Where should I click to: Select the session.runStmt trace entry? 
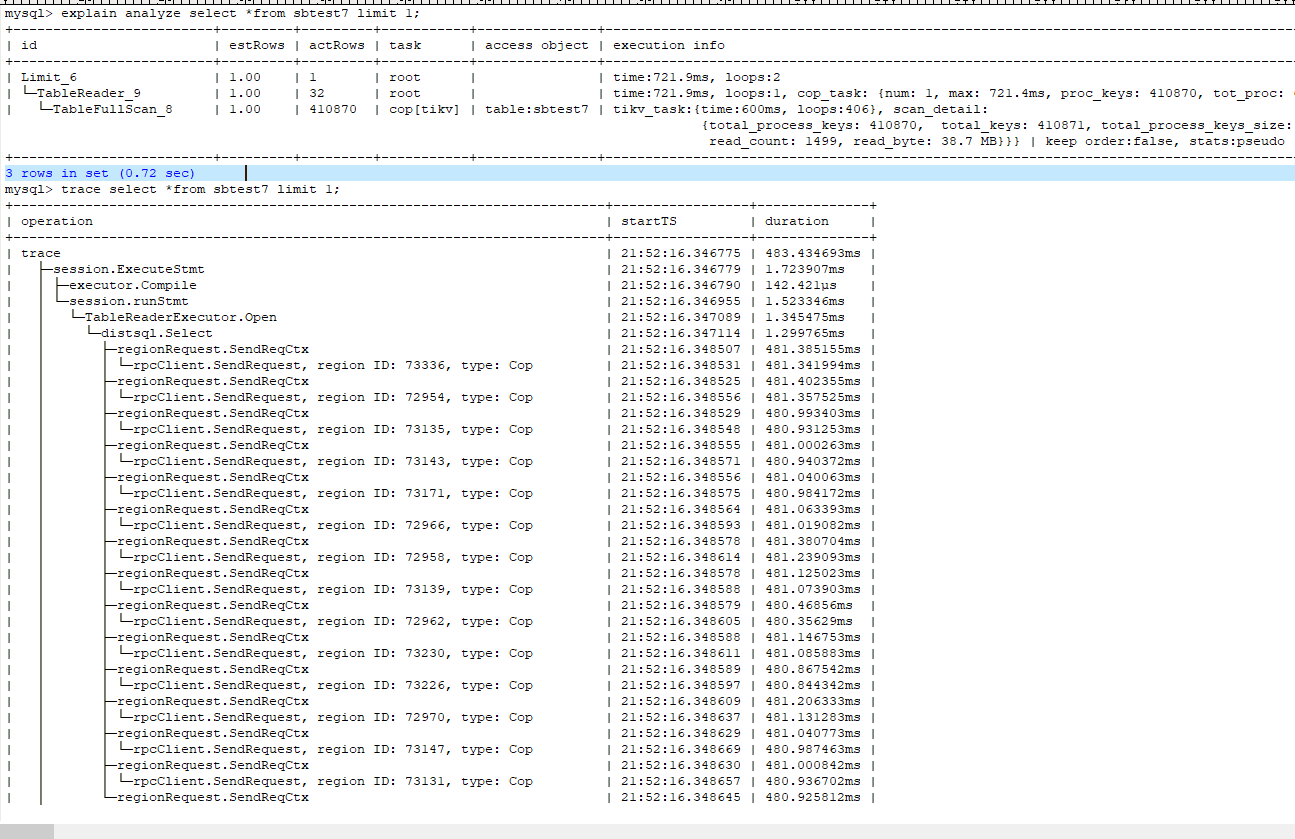[128, 301]
